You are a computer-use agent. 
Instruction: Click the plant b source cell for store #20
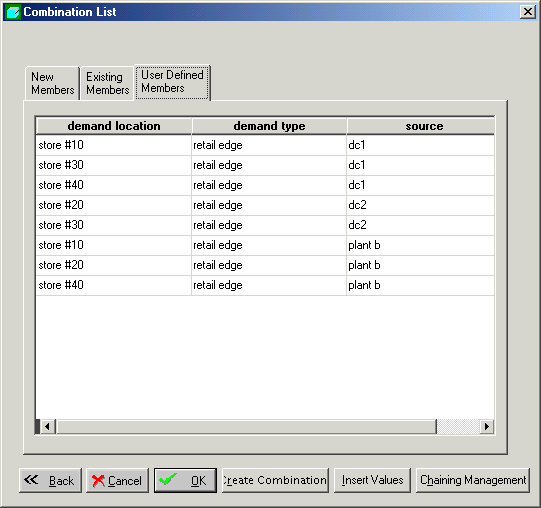tap(421, 265)
